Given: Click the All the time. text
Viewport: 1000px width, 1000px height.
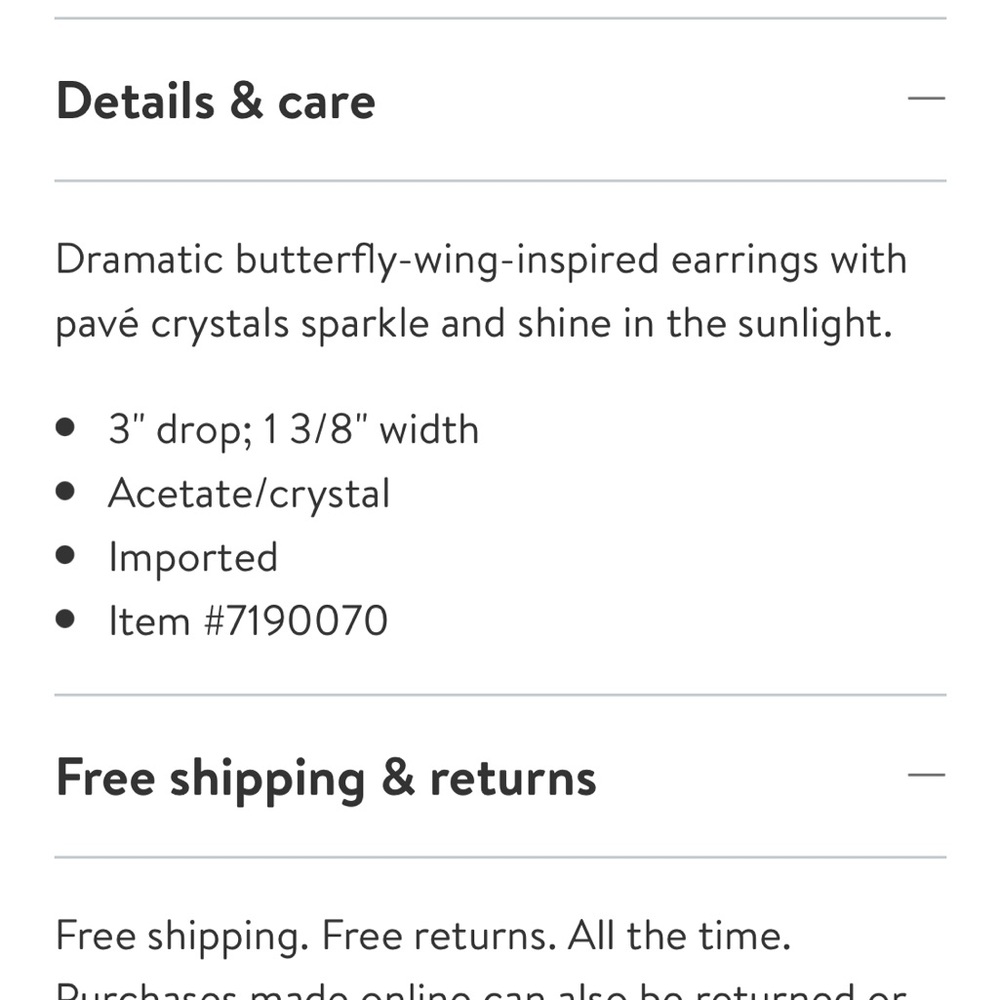Looking at the screenshot, I should tap(679, 936).
